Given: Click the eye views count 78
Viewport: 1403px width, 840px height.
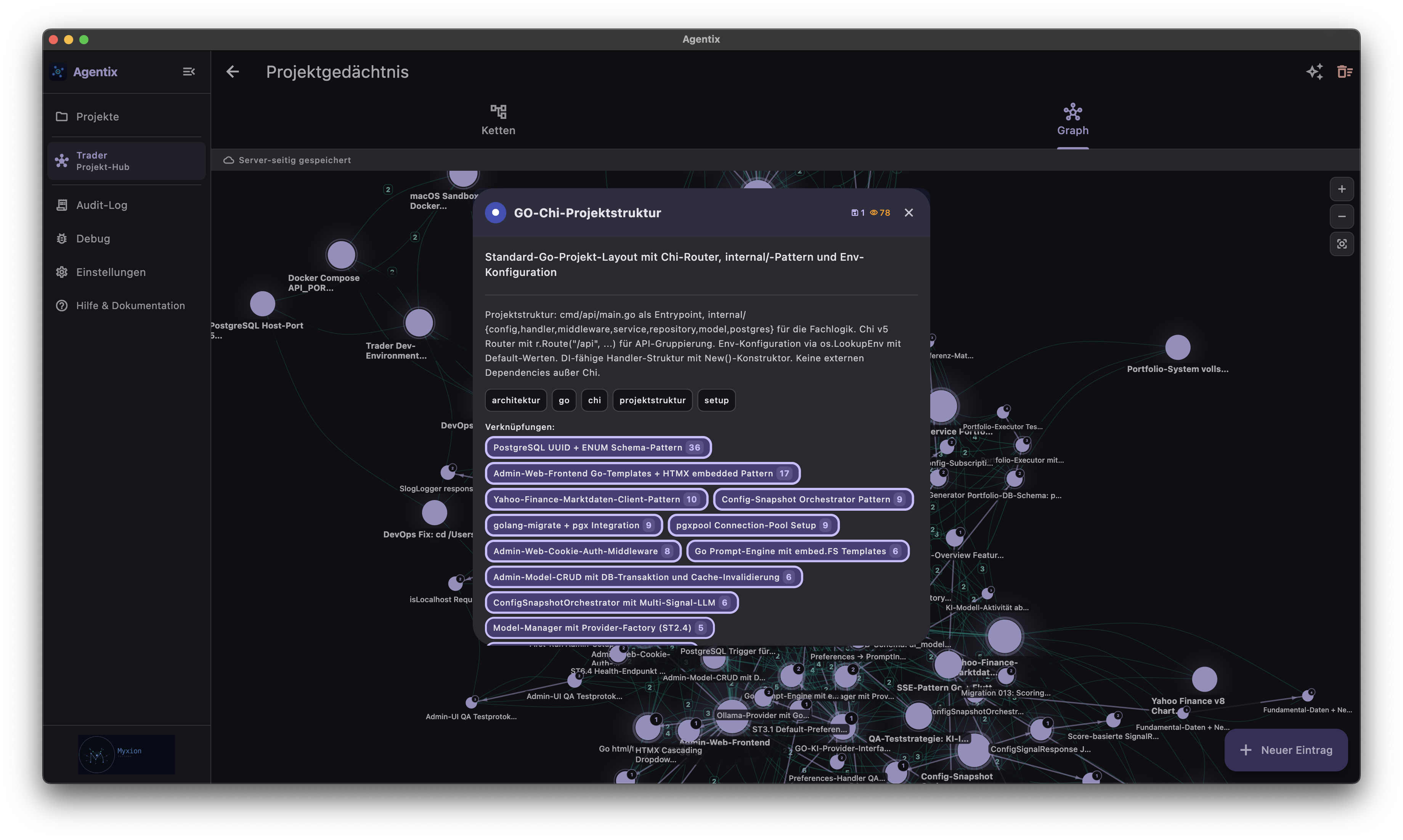Looking at the screenshot, I should tap(880, 212).
